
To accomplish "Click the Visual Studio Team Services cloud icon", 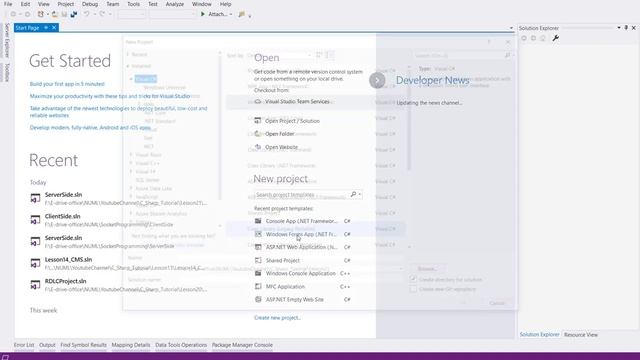I will coord(258,102).
